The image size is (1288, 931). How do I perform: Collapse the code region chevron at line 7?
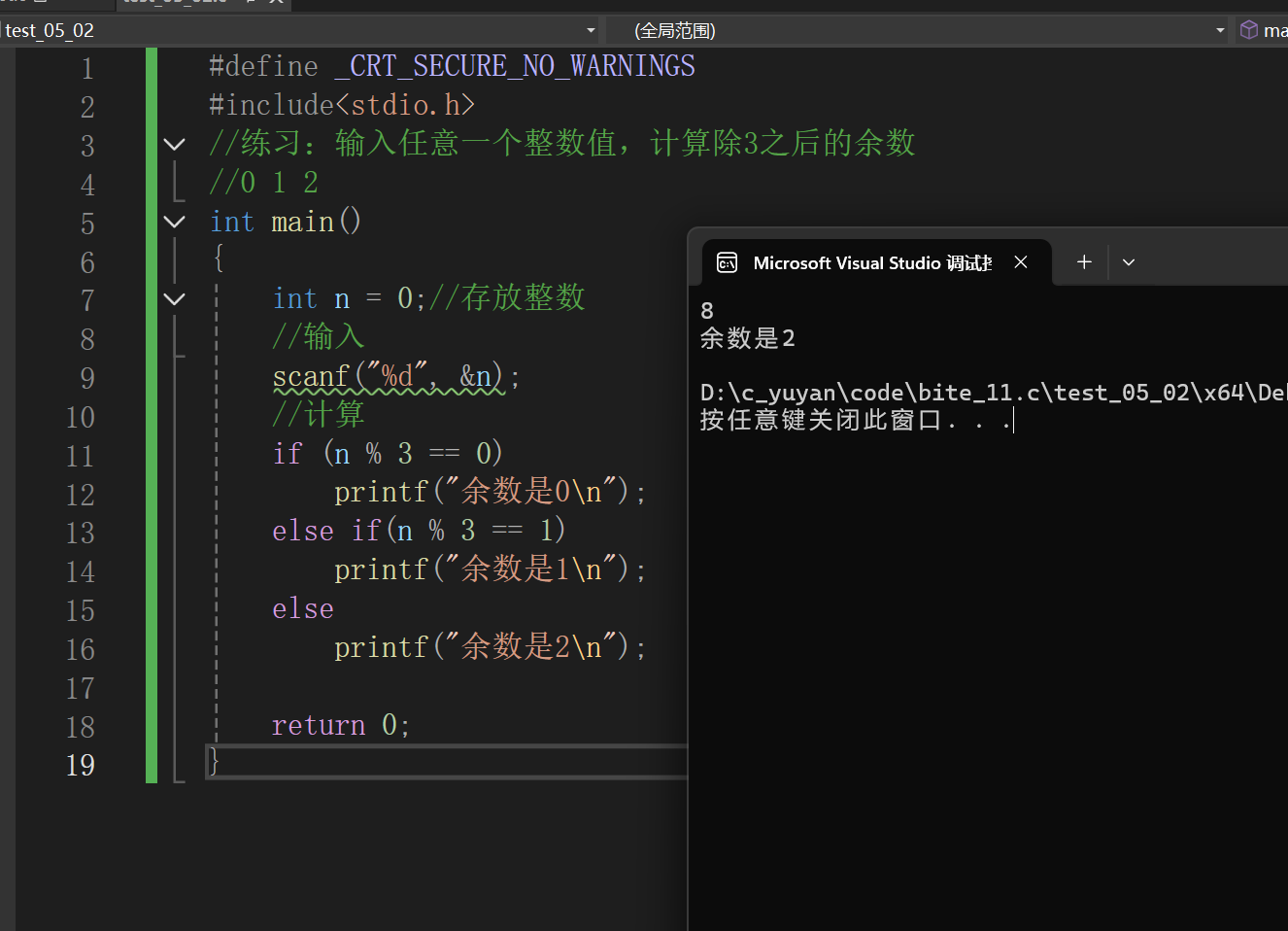(174, 298)
